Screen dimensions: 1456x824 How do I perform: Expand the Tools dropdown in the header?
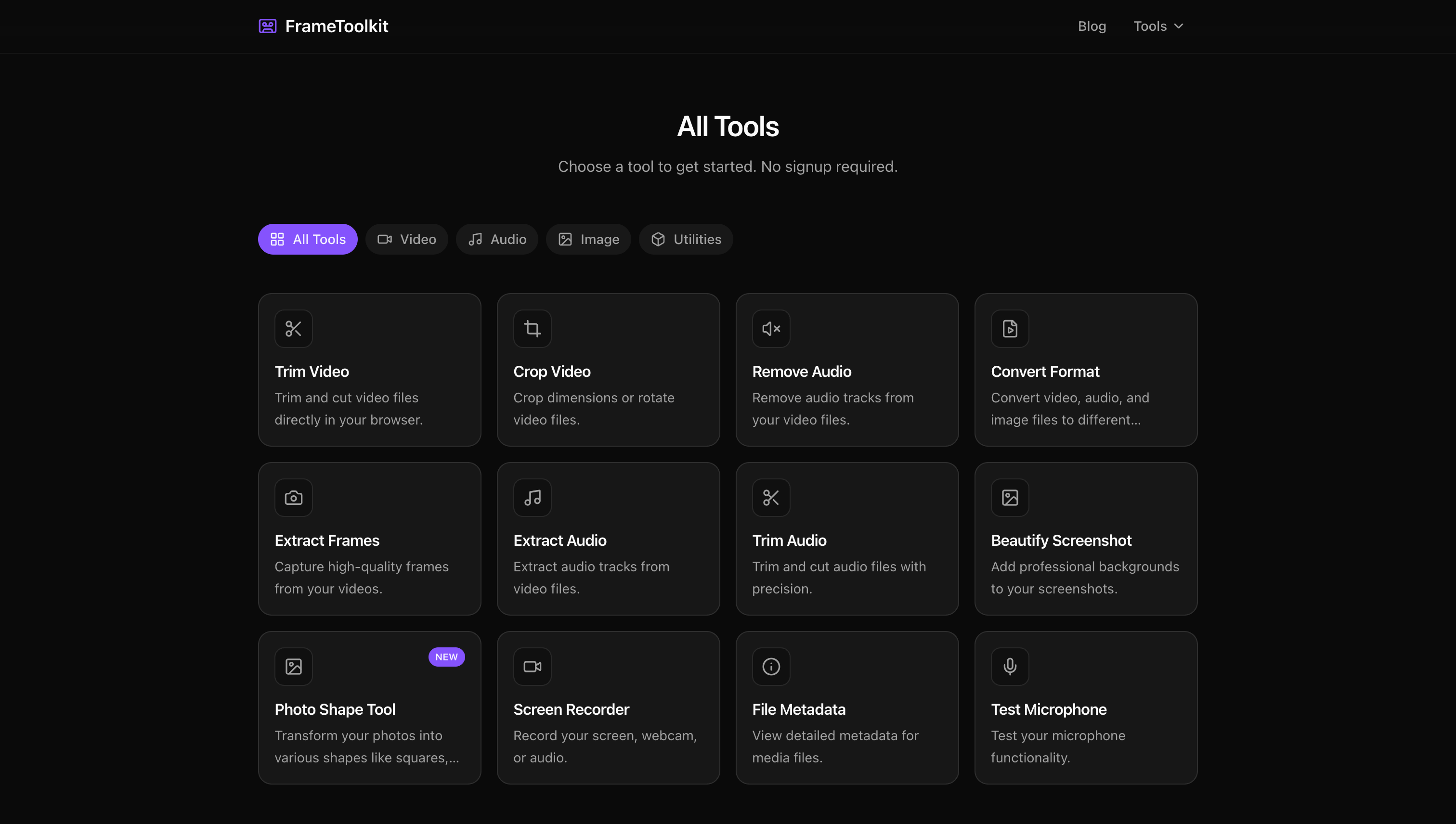1157,26
